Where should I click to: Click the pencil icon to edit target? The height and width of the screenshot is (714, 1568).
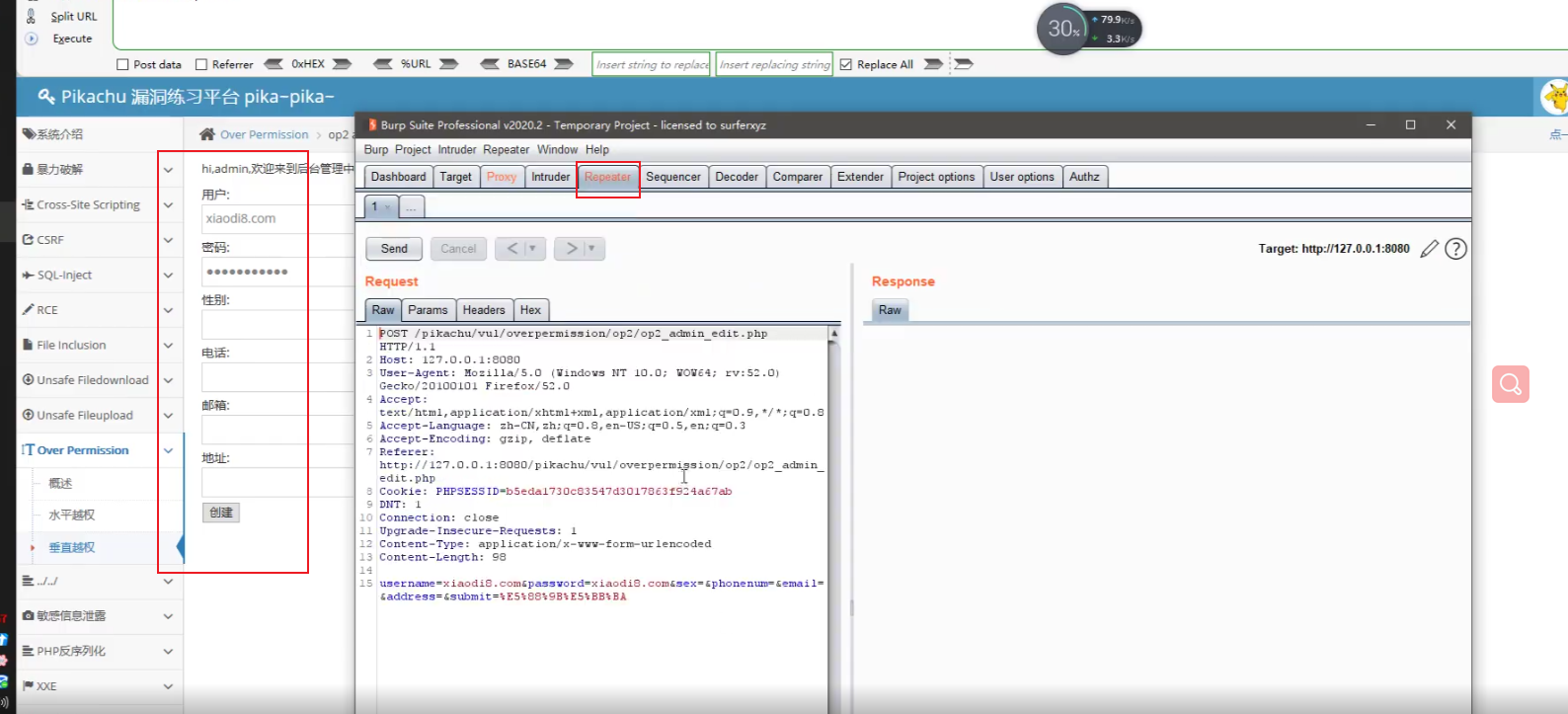1429,249
